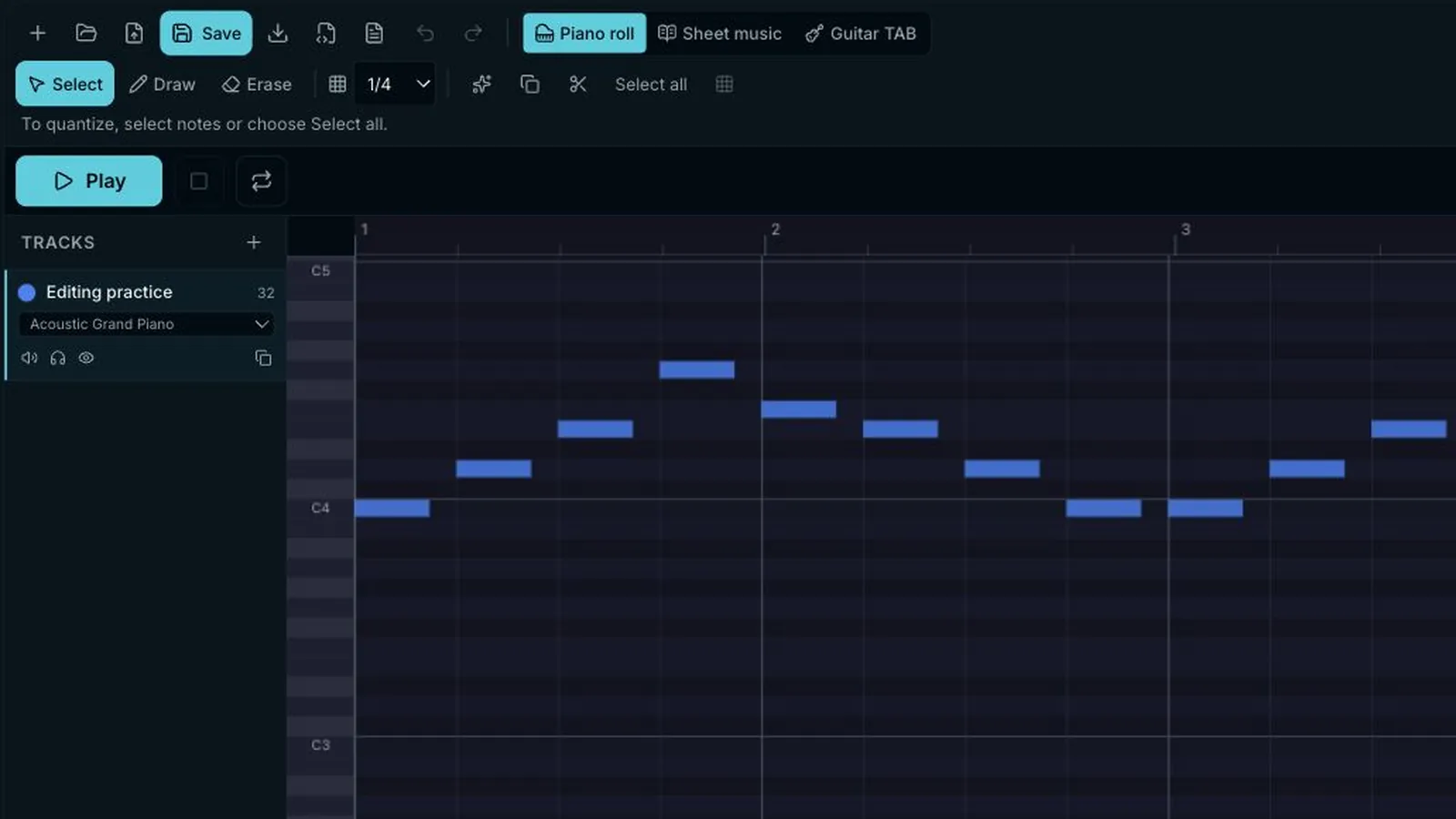Redo the last action

point(473,34)
